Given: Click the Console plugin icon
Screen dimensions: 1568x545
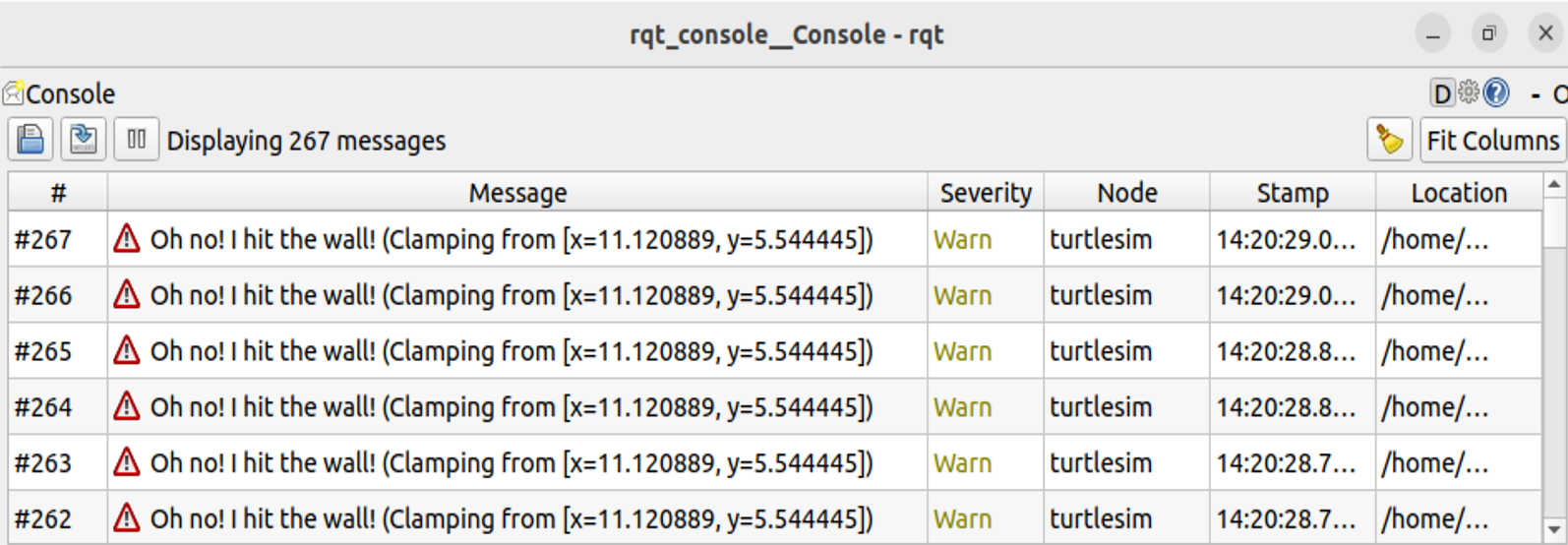Looking at the screenshot, I should 13,93.
